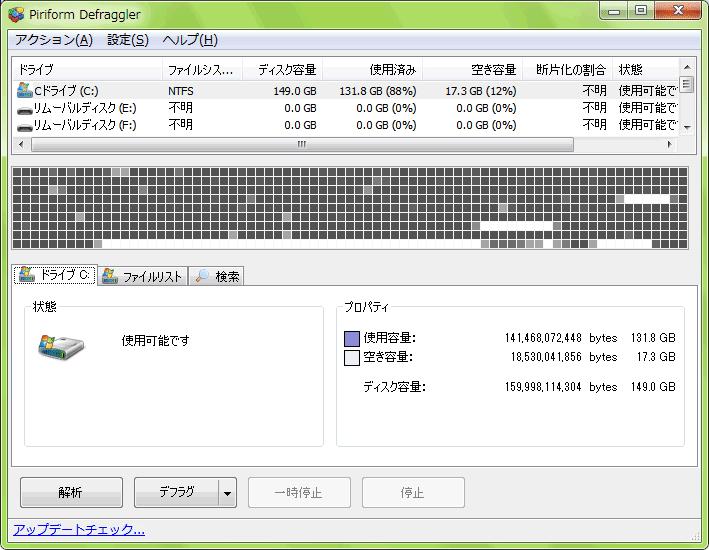Click the Defraggler app icon in the title bar
The image size is (709, 550).
coord(16,14)
